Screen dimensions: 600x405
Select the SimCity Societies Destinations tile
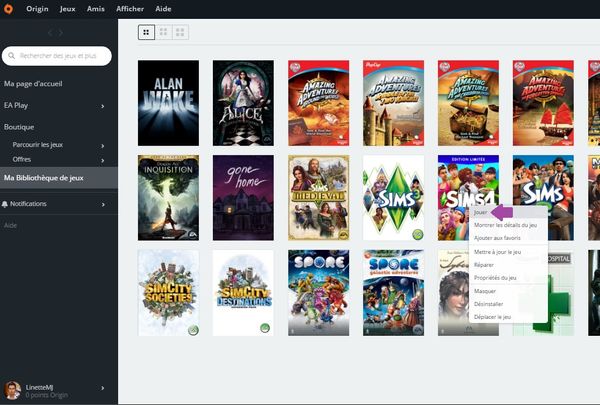pyautogui.click(x=243, y=293)
